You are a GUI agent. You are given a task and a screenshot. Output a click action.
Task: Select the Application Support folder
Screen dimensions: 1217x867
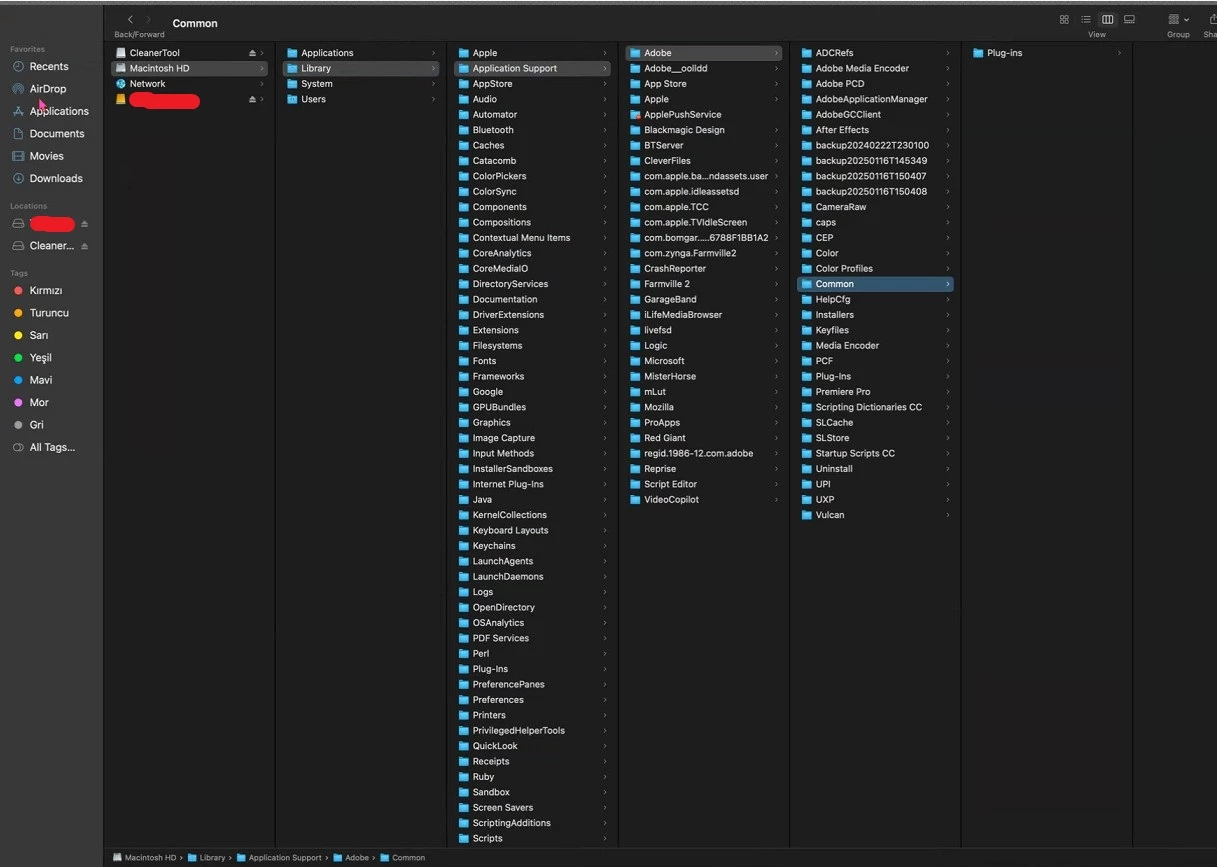tap(532, 68)
